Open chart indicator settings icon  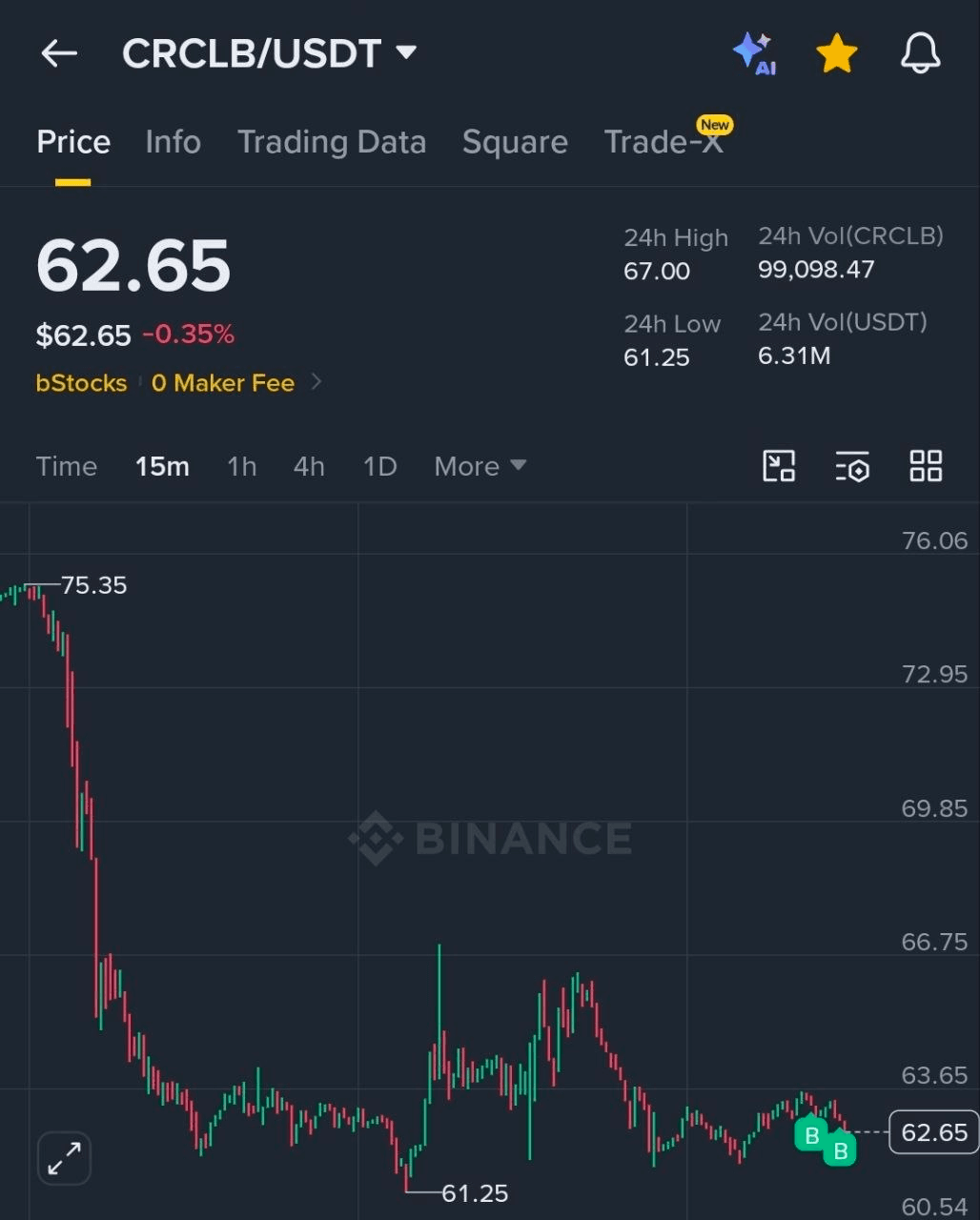pyautogui.click(x=852, y=466)
